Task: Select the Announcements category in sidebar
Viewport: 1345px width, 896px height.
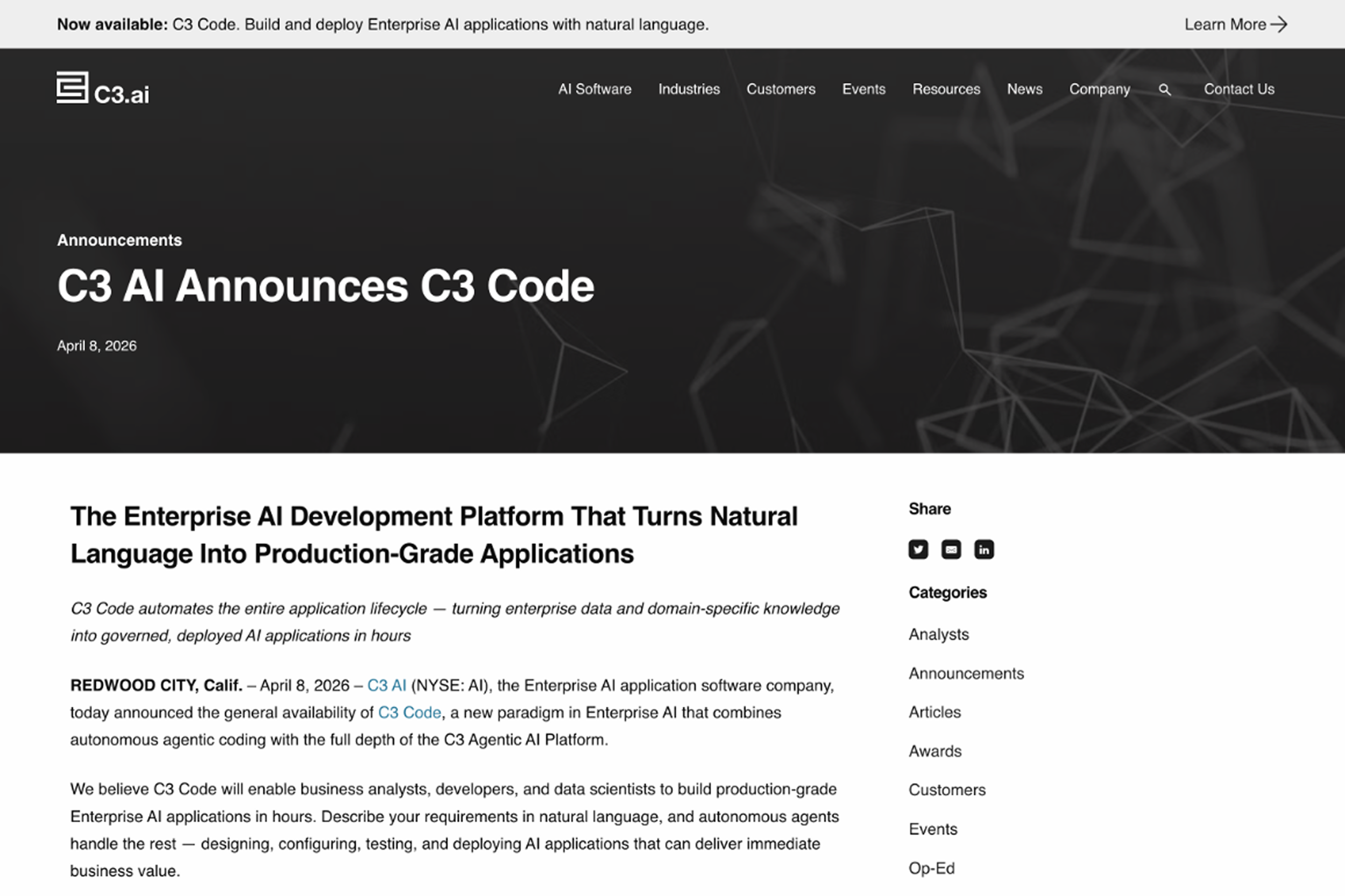Action: 966,673
